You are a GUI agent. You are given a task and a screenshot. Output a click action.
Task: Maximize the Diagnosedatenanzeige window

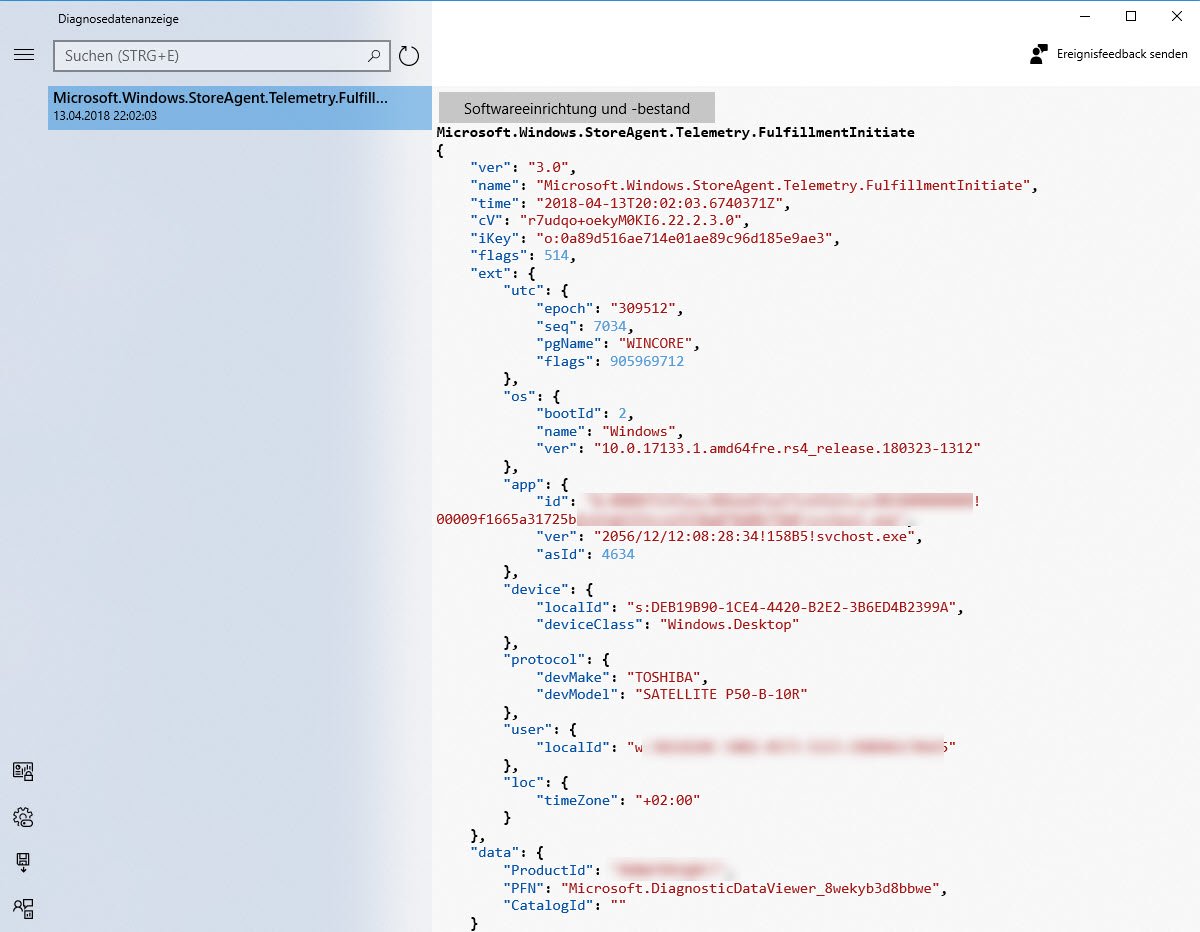(x=1131, y=16)
